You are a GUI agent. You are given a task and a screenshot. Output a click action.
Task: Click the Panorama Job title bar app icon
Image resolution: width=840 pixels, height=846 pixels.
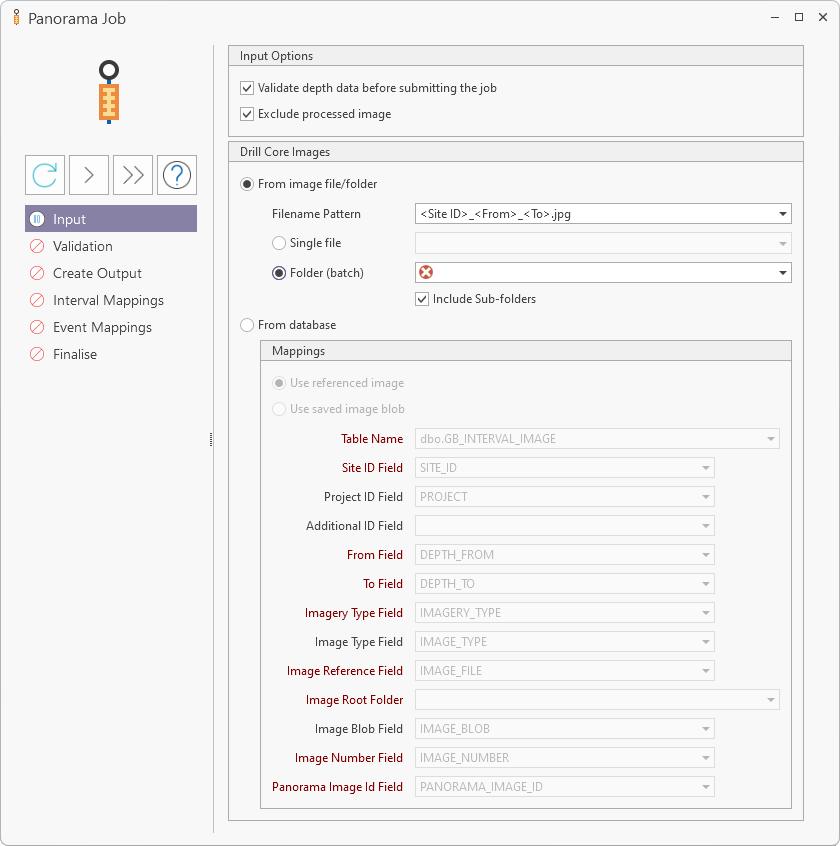point(16,18)
